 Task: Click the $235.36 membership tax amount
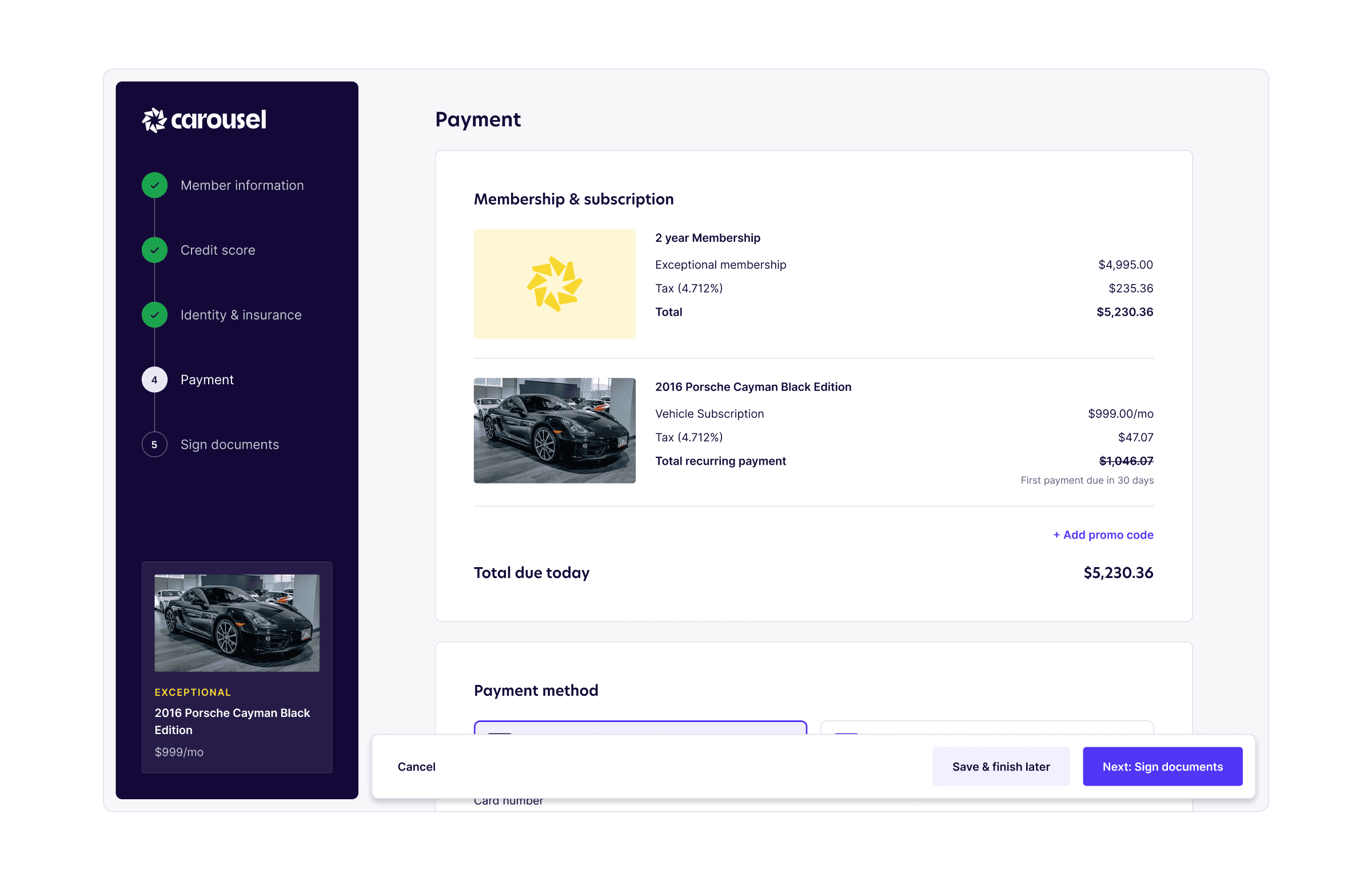pos(1131,288)
